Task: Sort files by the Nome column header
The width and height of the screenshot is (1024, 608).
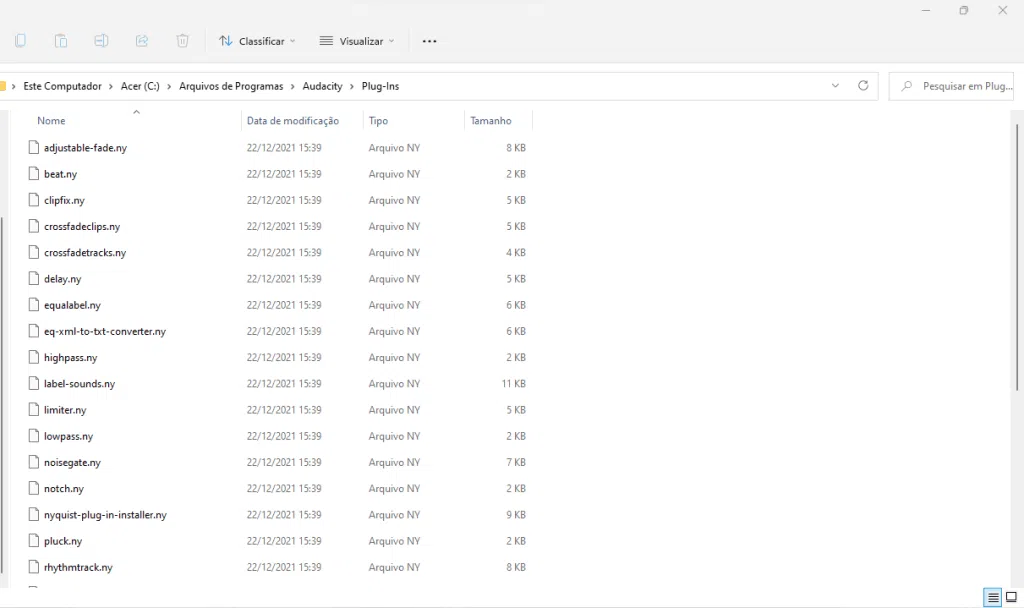Action: (x=51, y=121)
